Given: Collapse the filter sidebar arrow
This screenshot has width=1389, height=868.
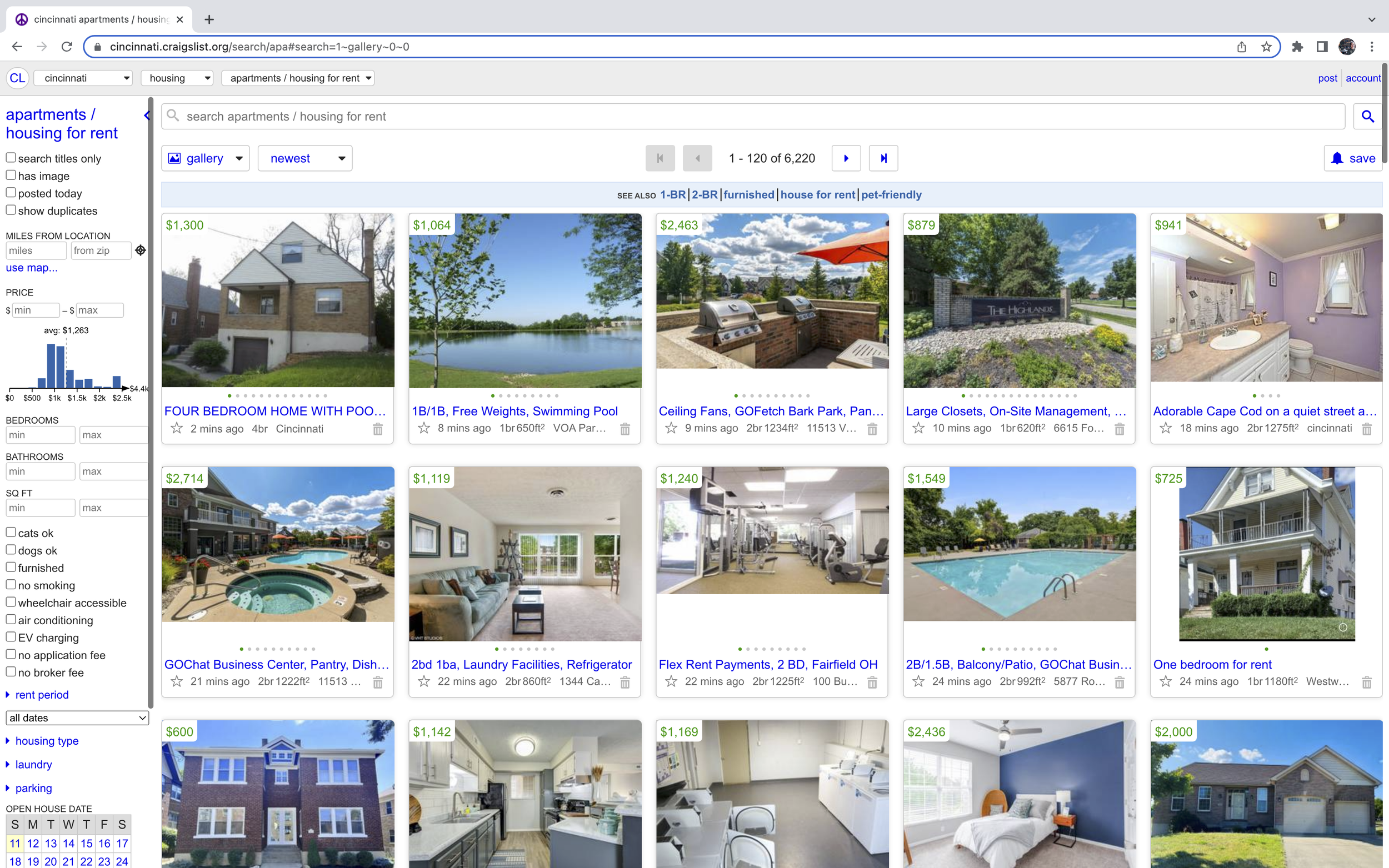Looking at the screenshot, I should click(x=147, y=116).
